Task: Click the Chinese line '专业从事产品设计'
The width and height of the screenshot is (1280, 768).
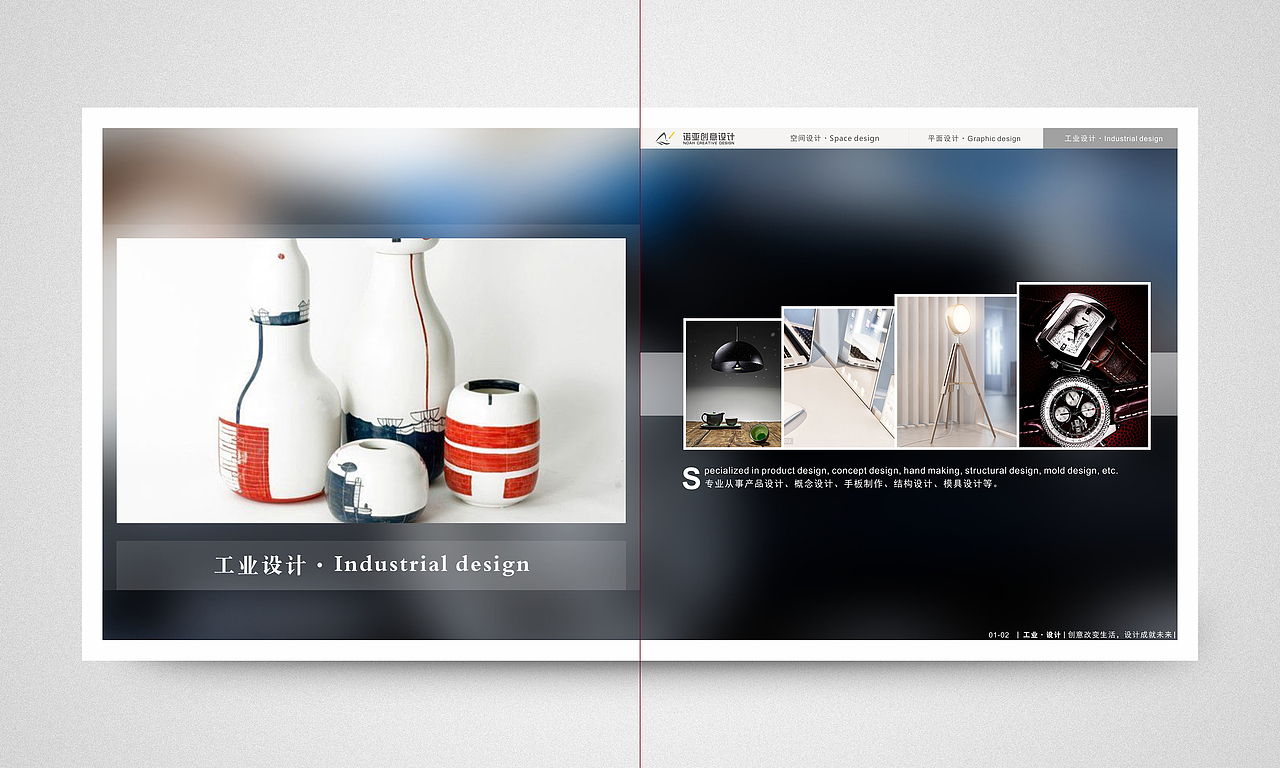Action: (852, 484)
